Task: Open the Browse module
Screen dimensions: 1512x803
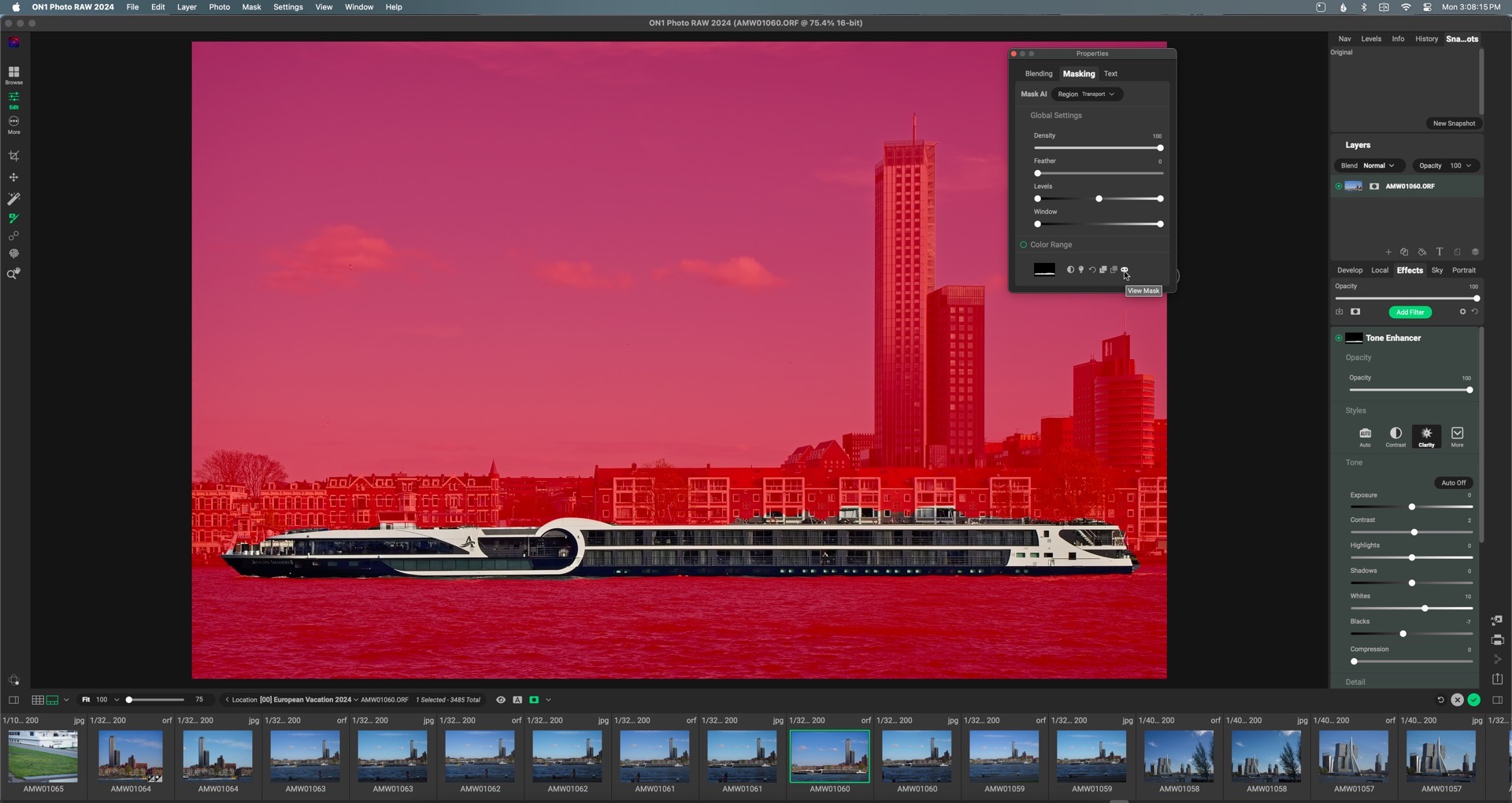Action: click(x=13, y=75)
